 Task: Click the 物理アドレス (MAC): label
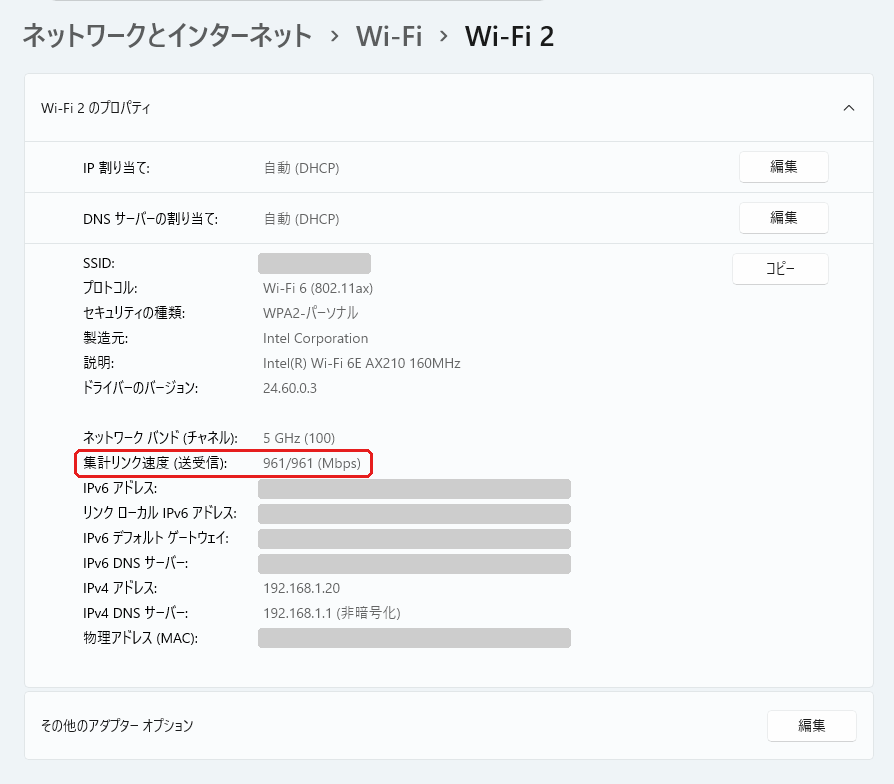140,638
